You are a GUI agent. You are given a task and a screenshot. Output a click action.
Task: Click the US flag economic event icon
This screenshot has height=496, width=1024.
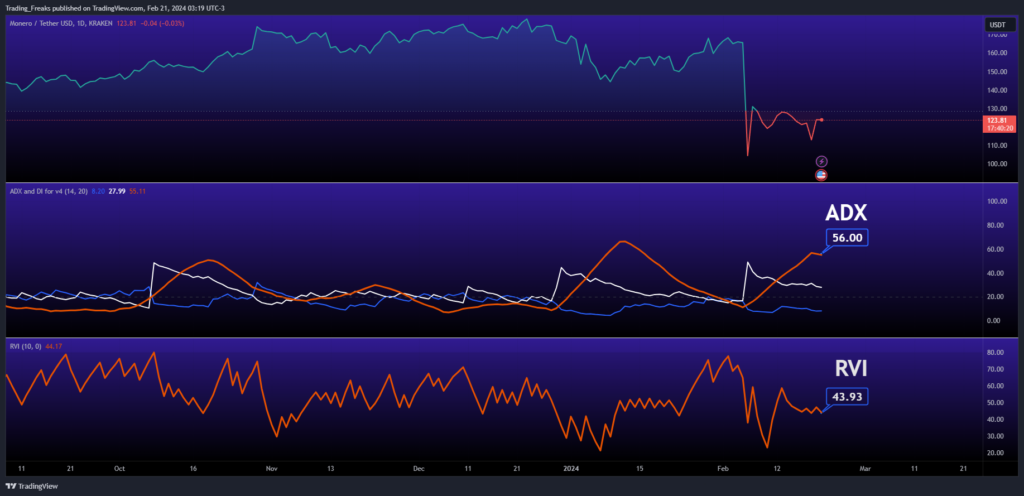822,175
